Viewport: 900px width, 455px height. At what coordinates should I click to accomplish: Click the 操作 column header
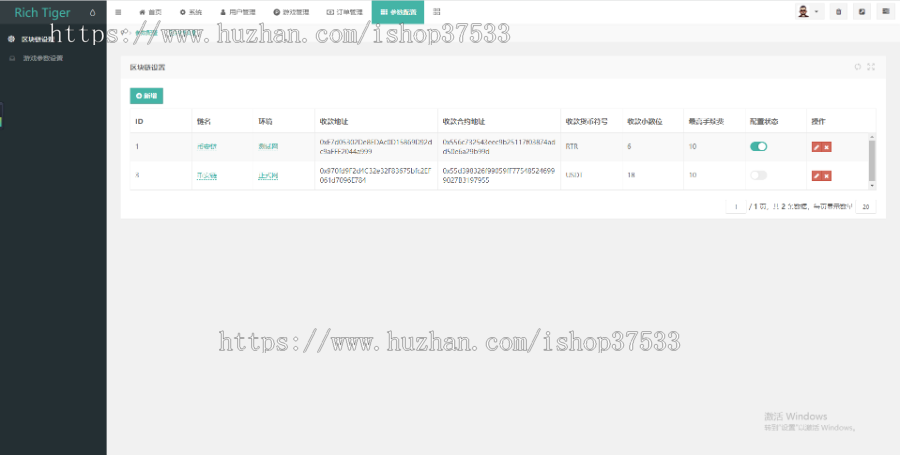tap(818, 122)
